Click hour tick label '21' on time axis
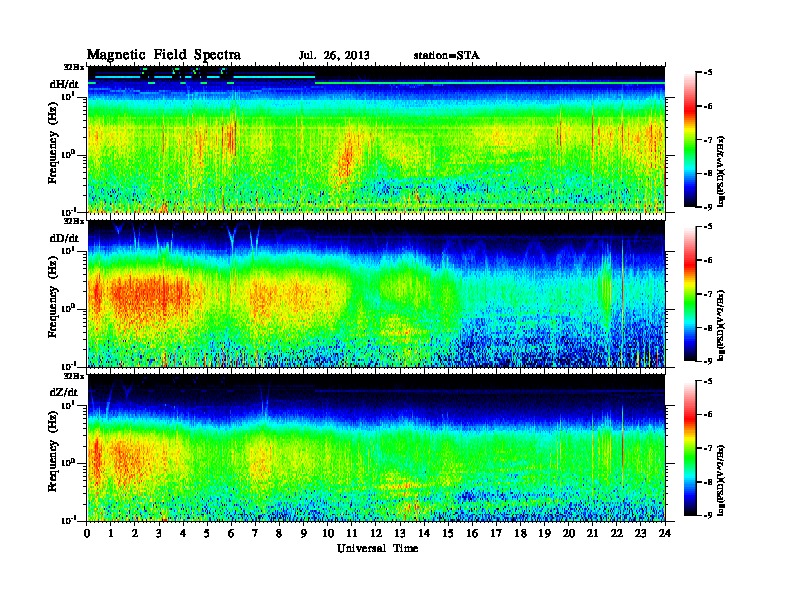Viewport: 792px width, 612px height. pyautogui.click(x=592, y=534)
